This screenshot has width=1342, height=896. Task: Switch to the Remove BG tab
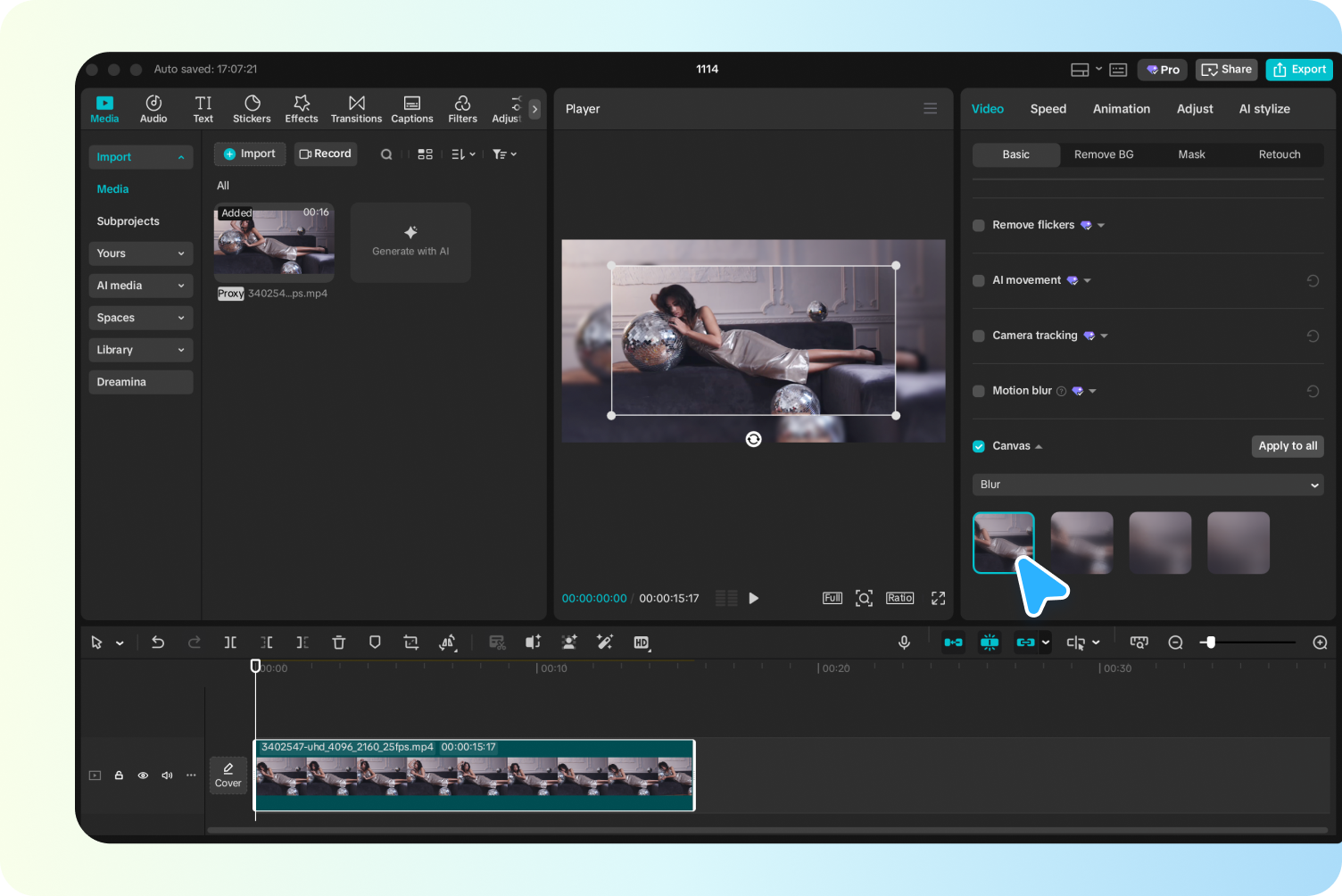coord(1103,154)
